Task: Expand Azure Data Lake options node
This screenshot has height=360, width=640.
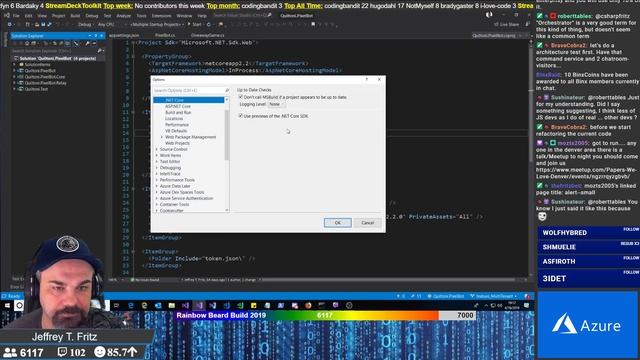Action: point(157,186)
